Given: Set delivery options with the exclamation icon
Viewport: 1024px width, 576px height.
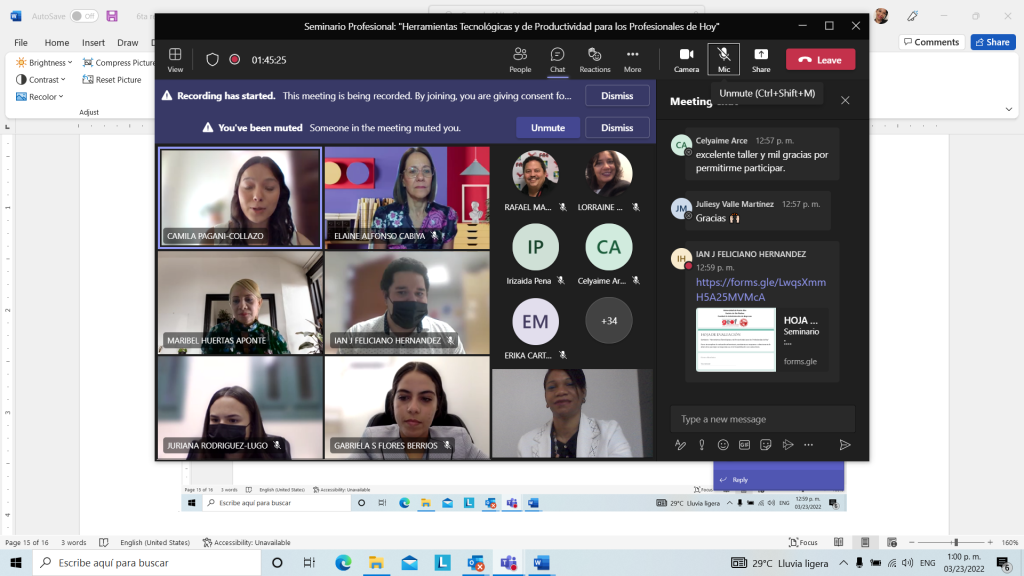Looking at the screenshot, I should tap(701, 445).
